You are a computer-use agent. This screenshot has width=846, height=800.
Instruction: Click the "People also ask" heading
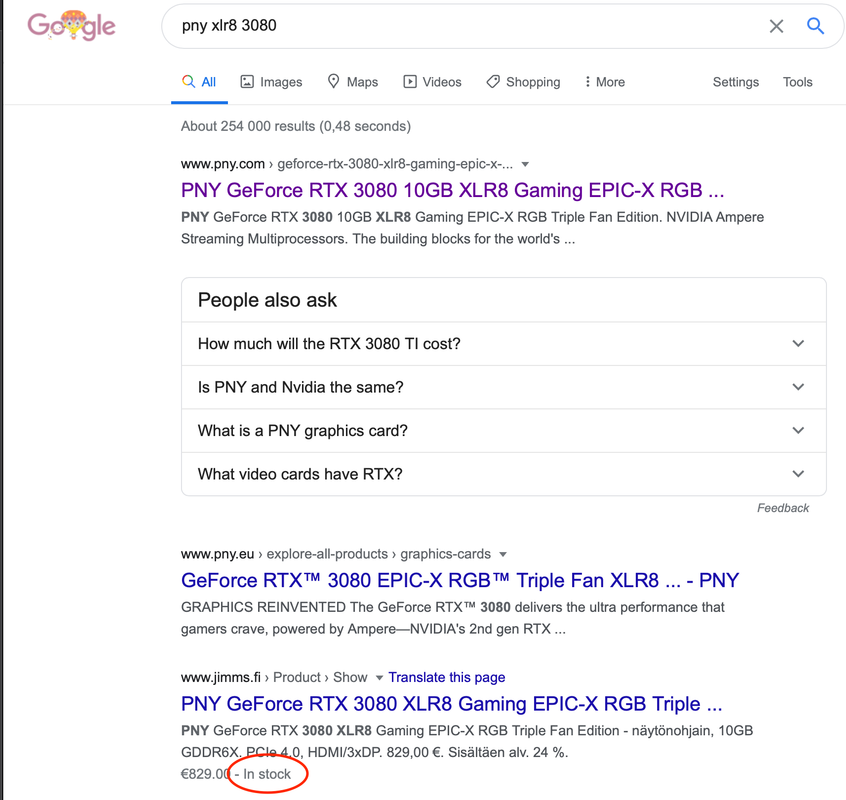point(267,300)
